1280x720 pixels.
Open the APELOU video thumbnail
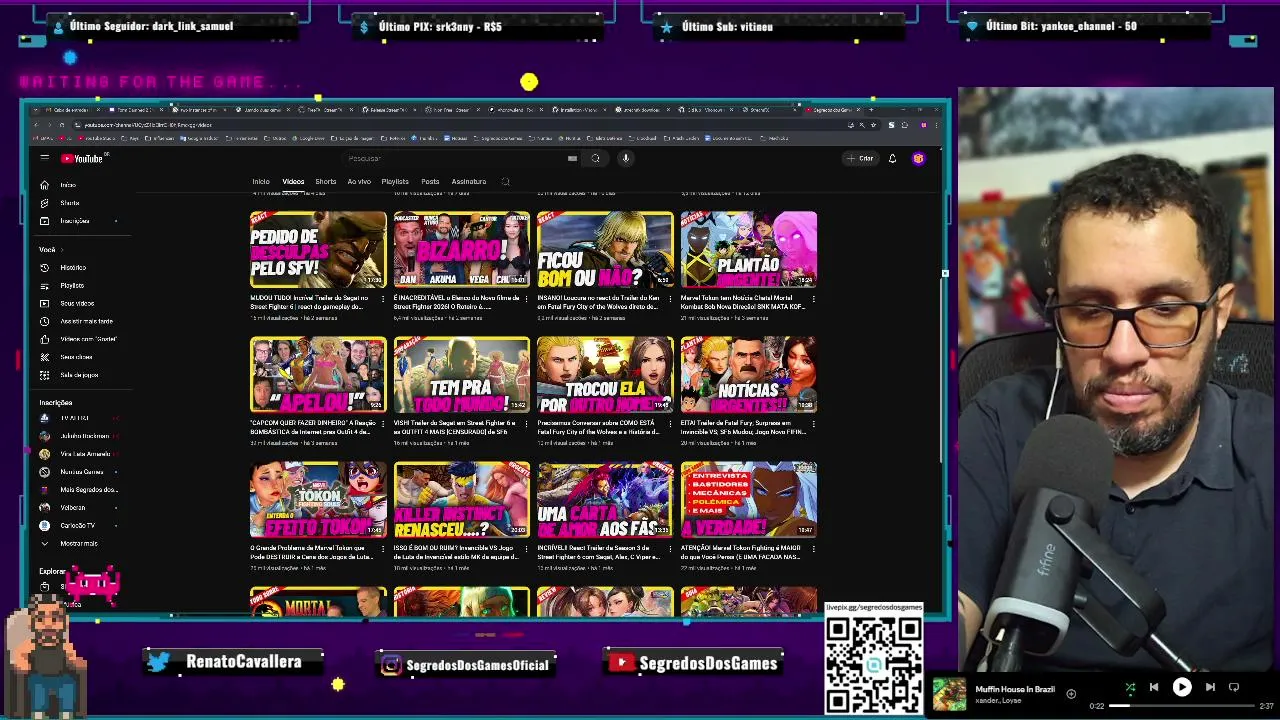tap(318, 375)
